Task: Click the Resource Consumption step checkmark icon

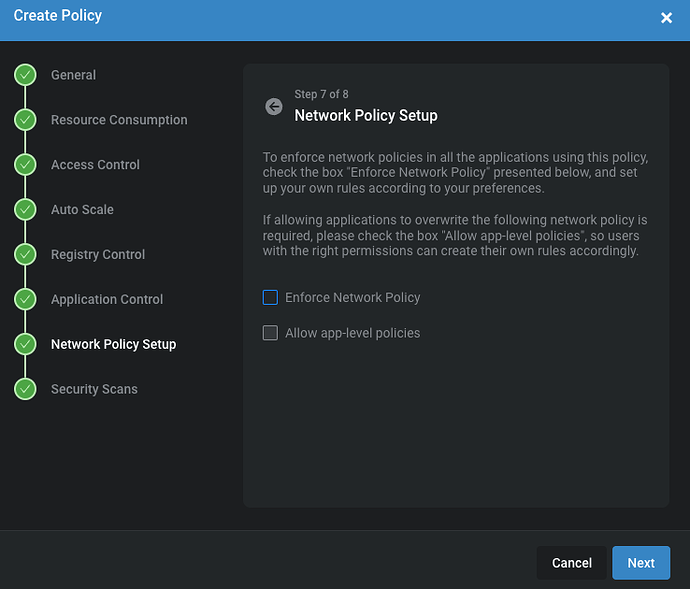Action: click(25, 120)
